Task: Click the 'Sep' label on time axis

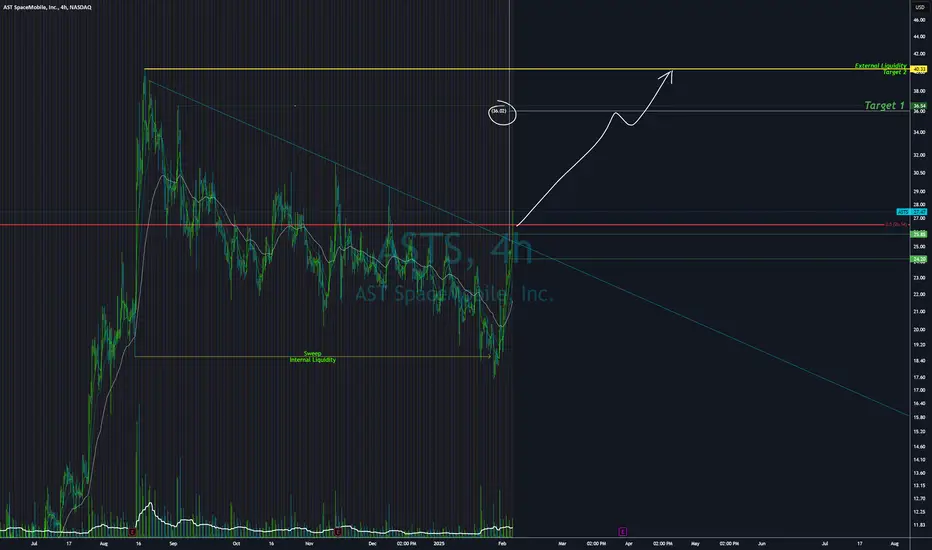Action: click(173, 543)
